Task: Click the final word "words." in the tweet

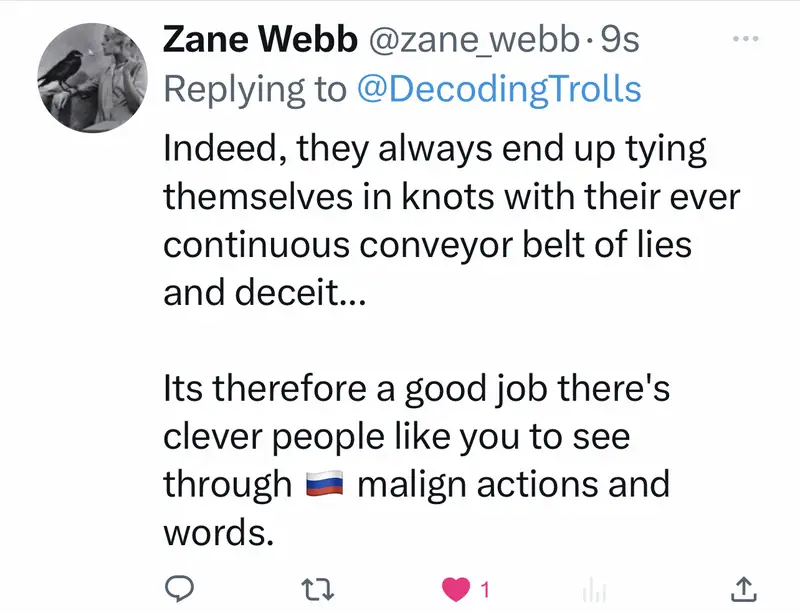Action: click(x=217, y=532)
